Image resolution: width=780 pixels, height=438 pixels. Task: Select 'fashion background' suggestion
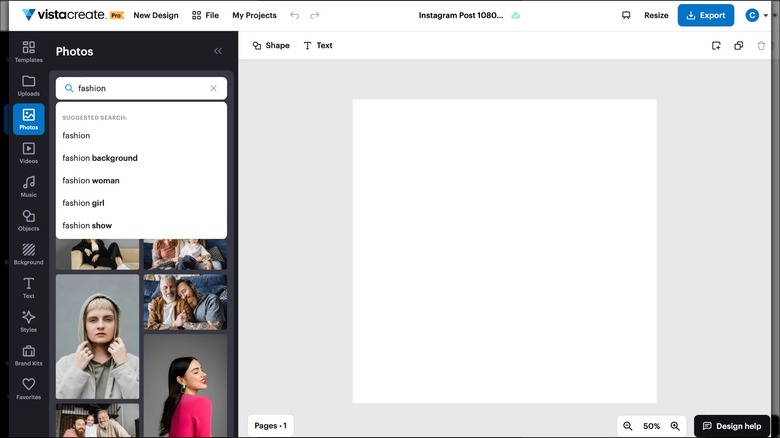100,158
